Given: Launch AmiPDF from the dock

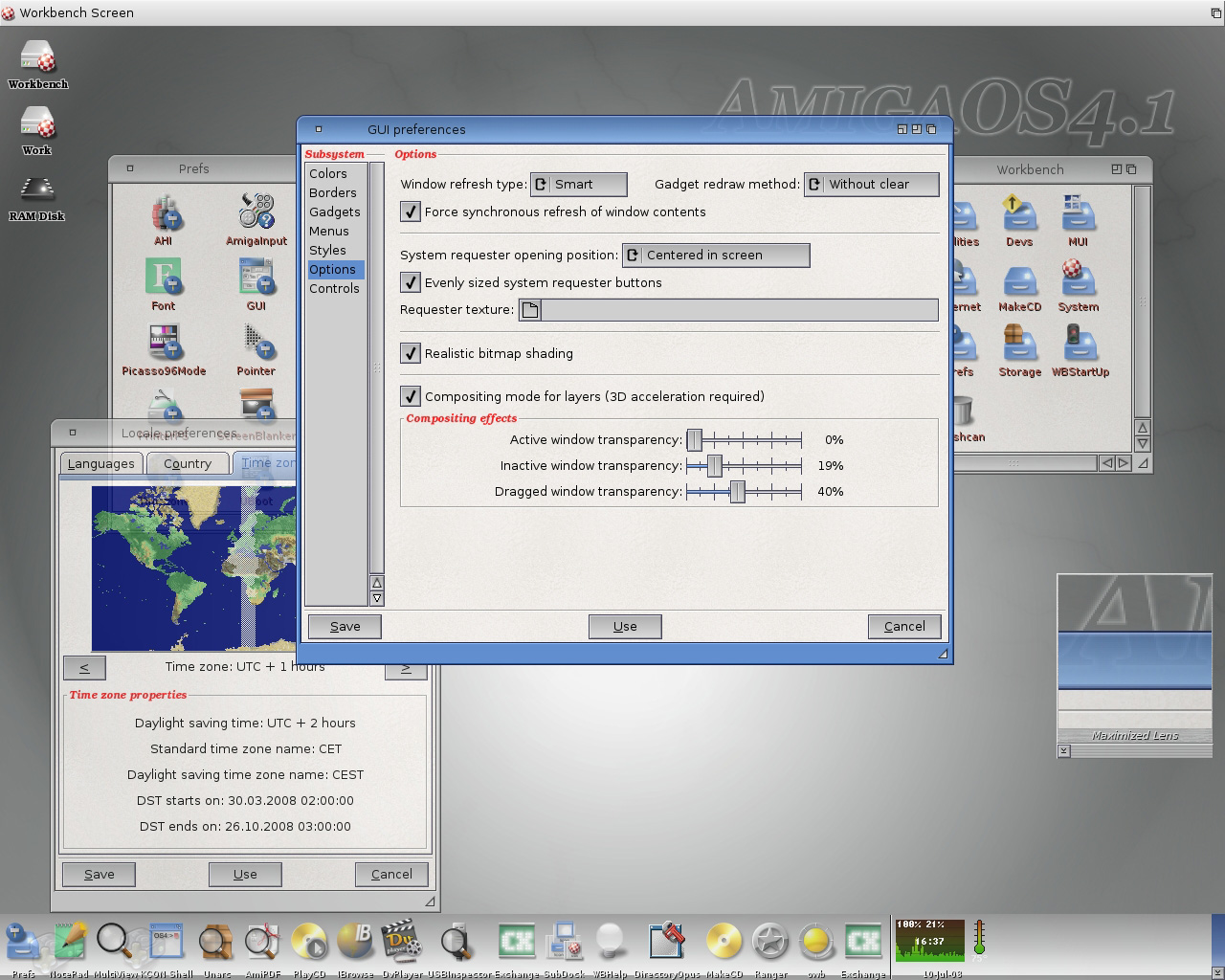Looking at the screenshot, I should point(261,942).
